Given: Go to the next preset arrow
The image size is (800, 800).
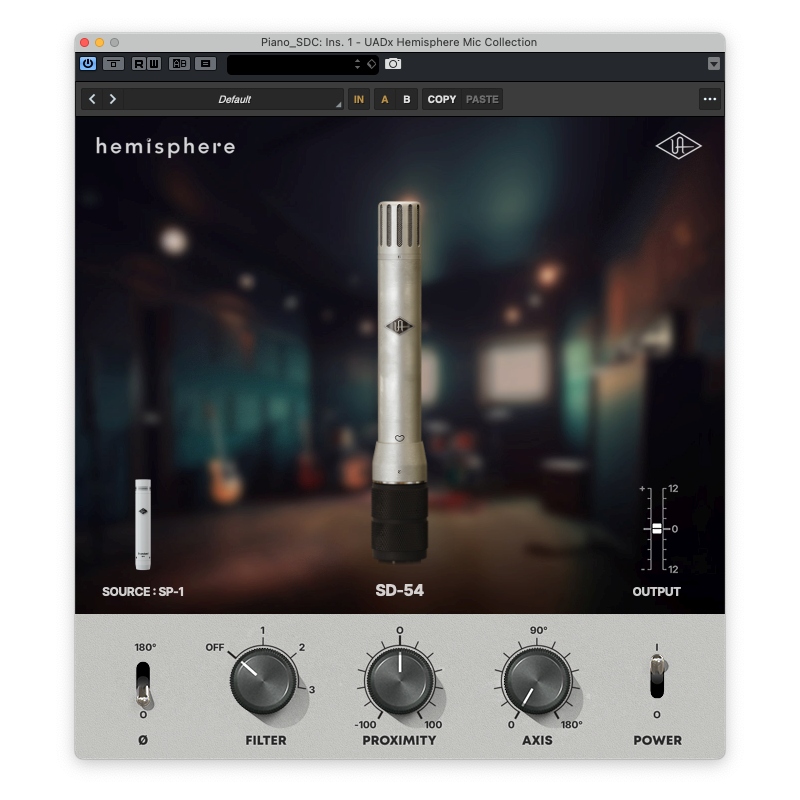Looking at the screenshot, I should tap(113, 99).
